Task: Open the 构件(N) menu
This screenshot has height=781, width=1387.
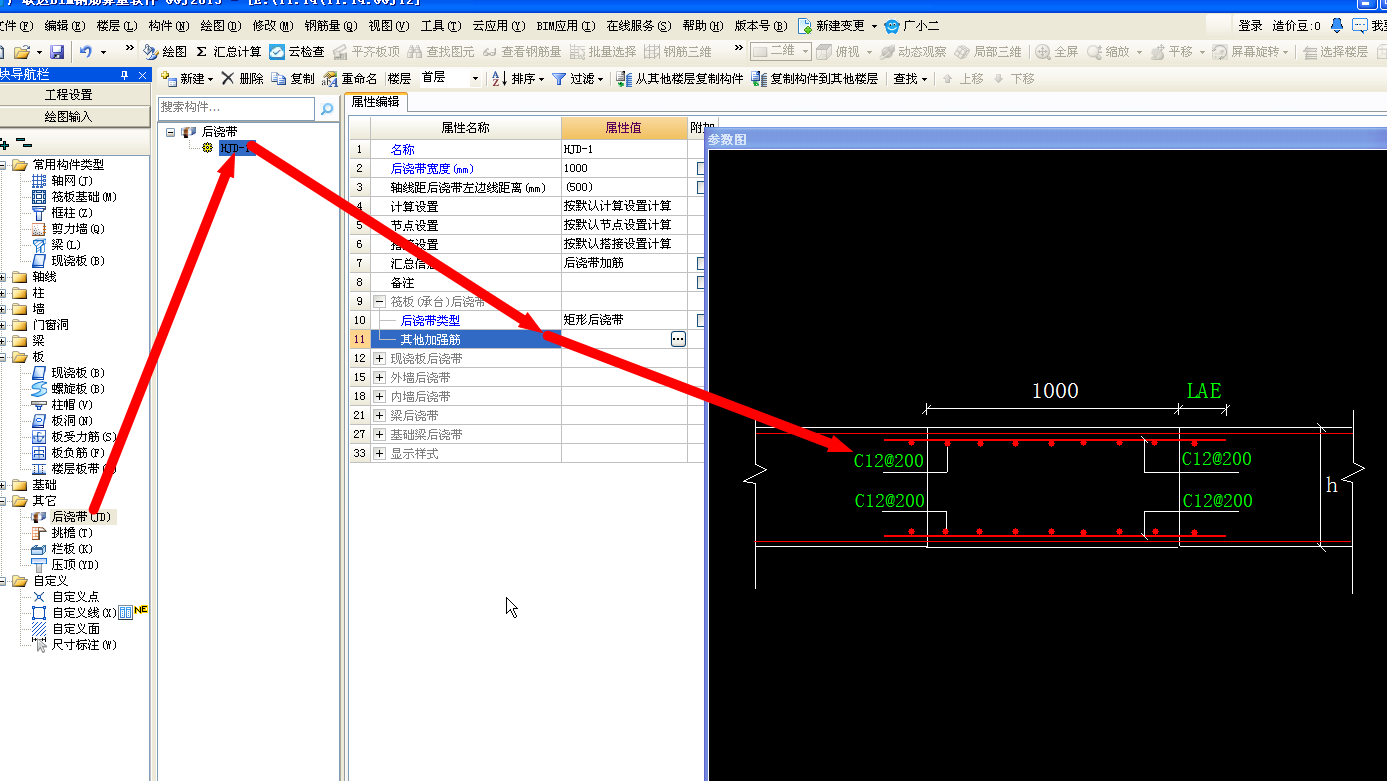Action: [x=168, y=26]
